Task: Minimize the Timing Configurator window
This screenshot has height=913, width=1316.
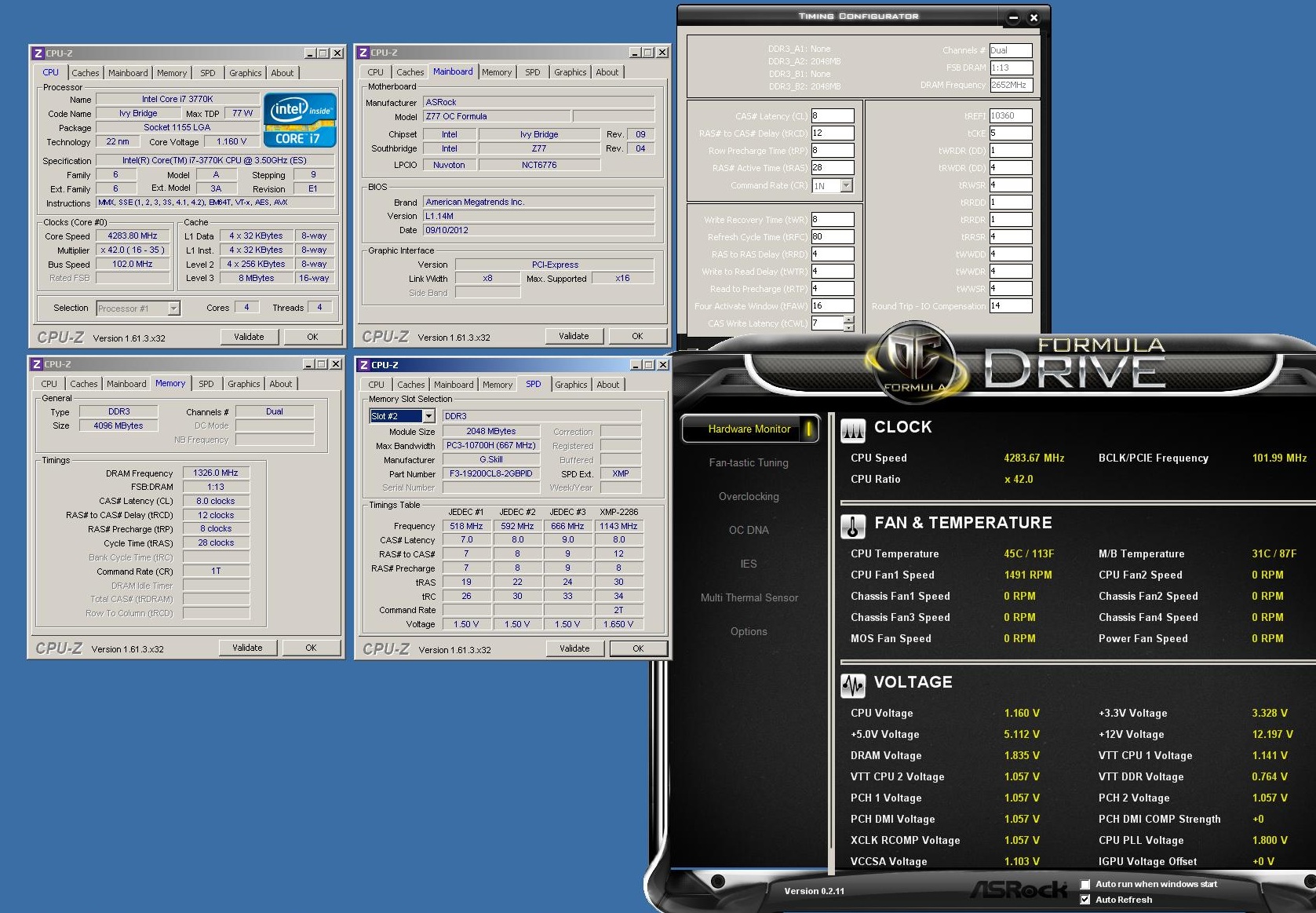Action: 1013,17
